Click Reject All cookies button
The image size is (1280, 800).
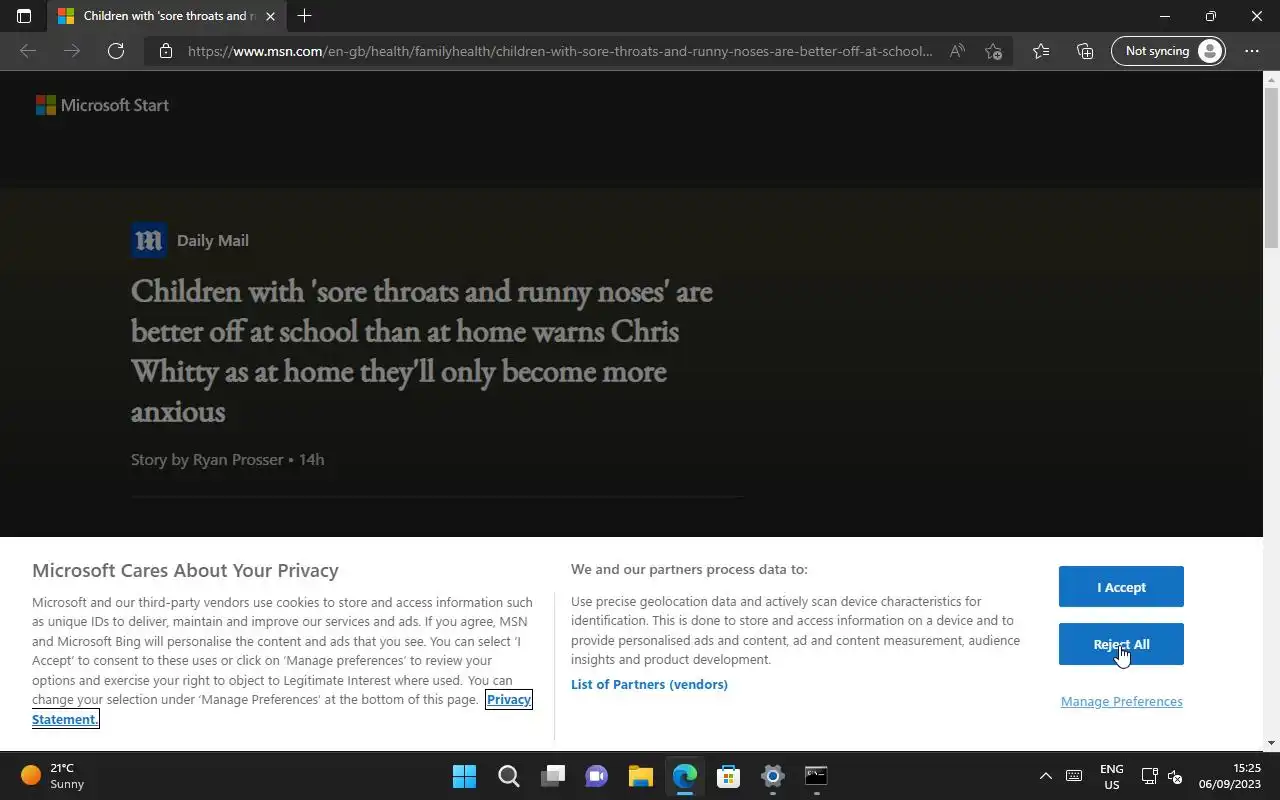pyautogui.click(x=1121, y=644)
